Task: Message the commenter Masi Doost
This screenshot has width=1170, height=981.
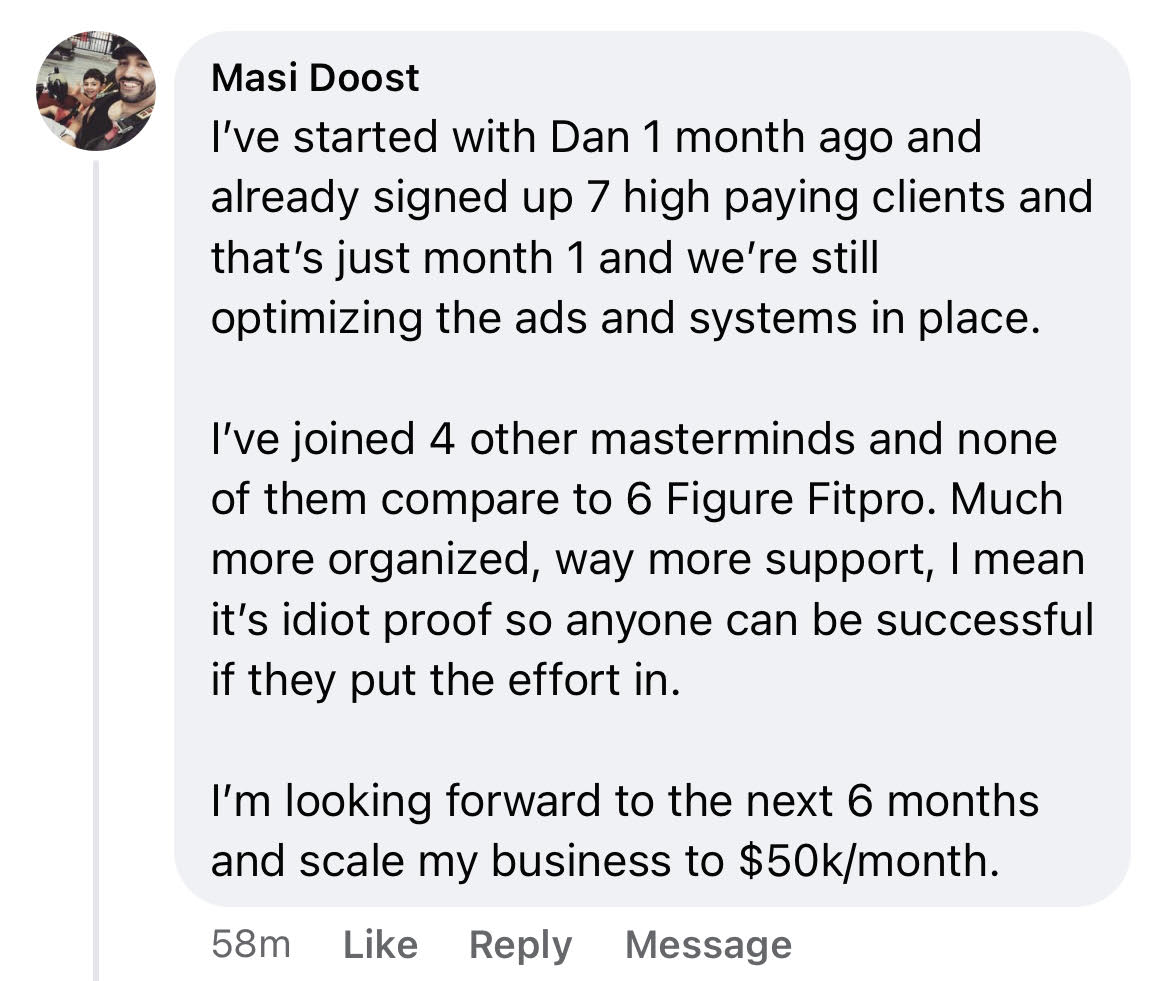Action: point(708,944)
